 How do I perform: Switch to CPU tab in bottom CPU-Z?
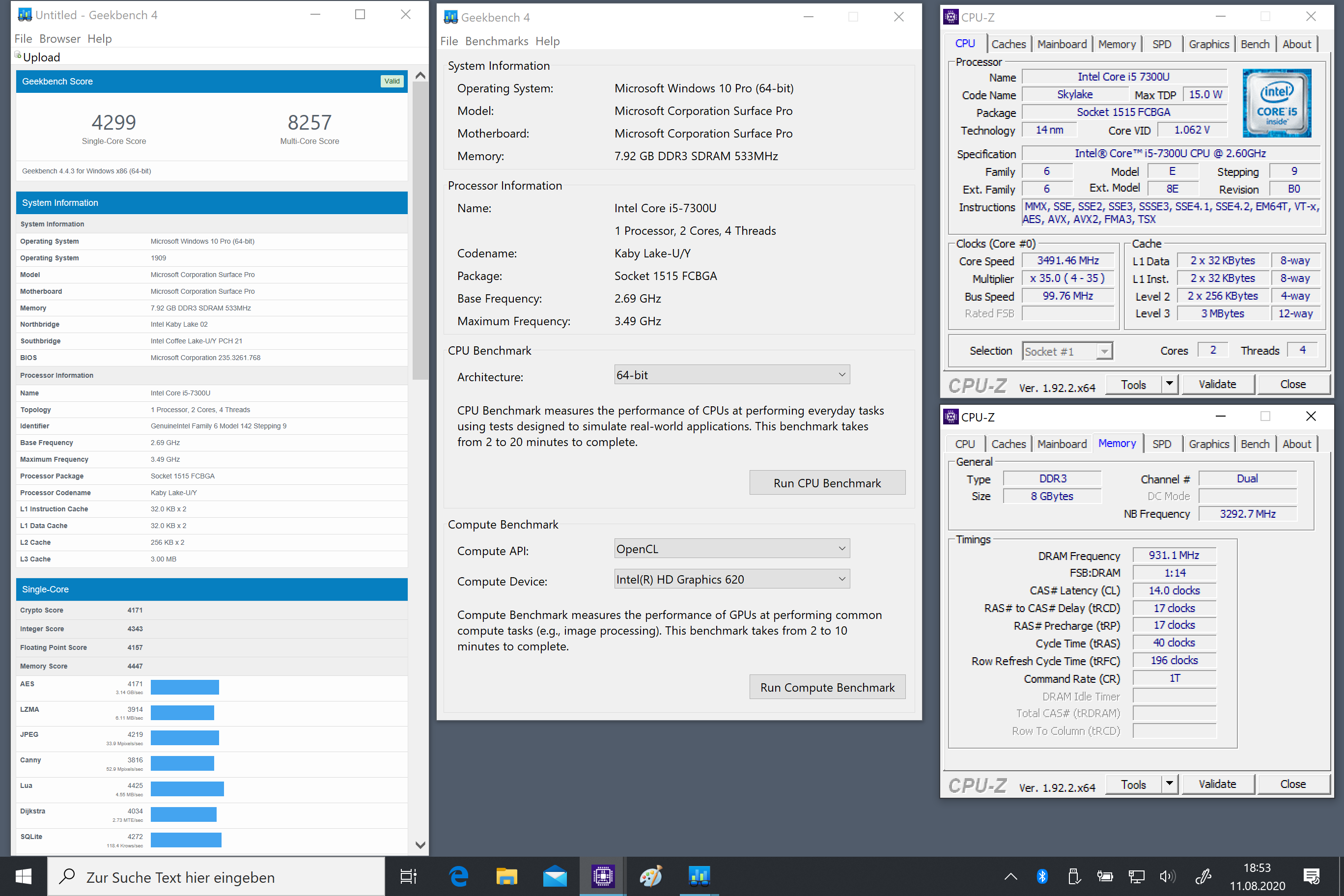965,444
